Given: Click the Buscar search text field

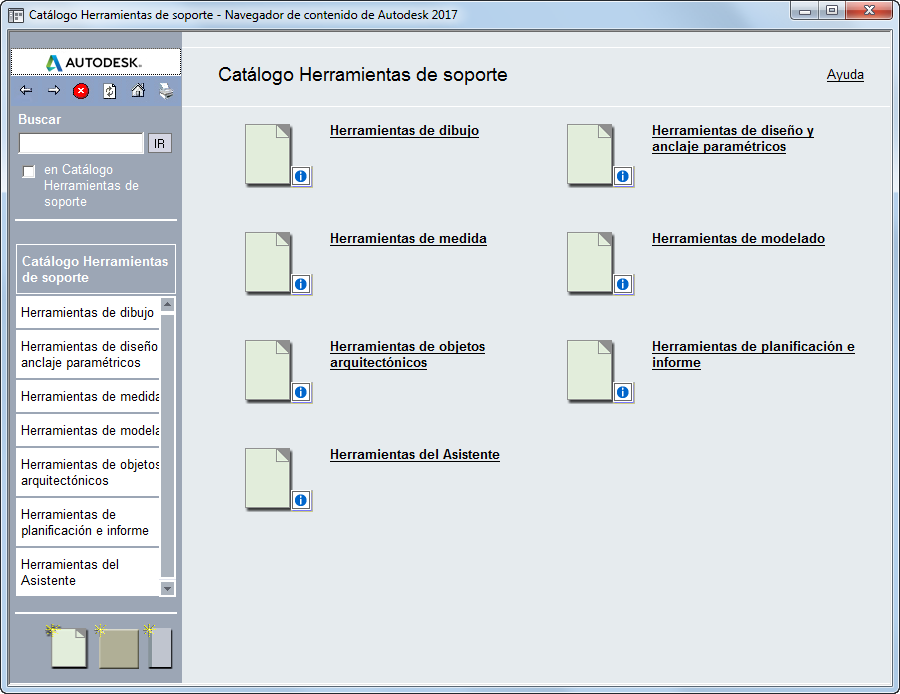Looking at the screenshot, I should click(x=81, y=143).
